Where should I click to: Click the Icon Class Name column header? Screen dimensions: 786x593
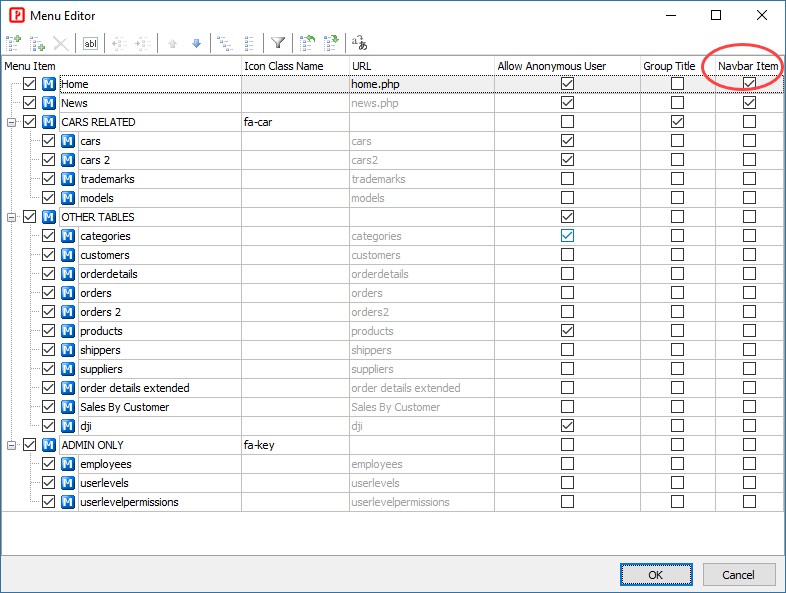click(x=283, y=66)
